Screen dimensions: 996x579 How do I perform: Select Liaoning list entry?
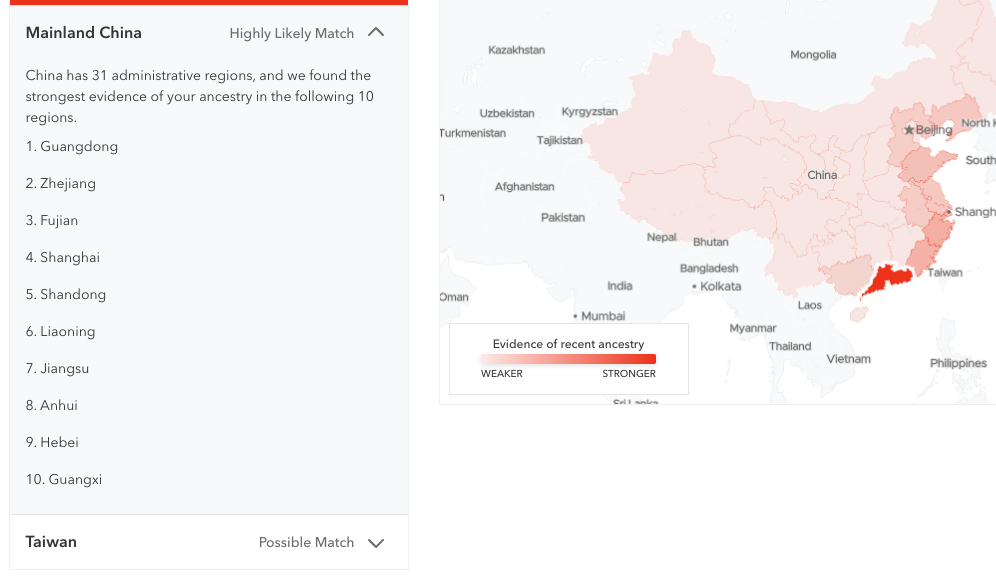tap(60, 331)
